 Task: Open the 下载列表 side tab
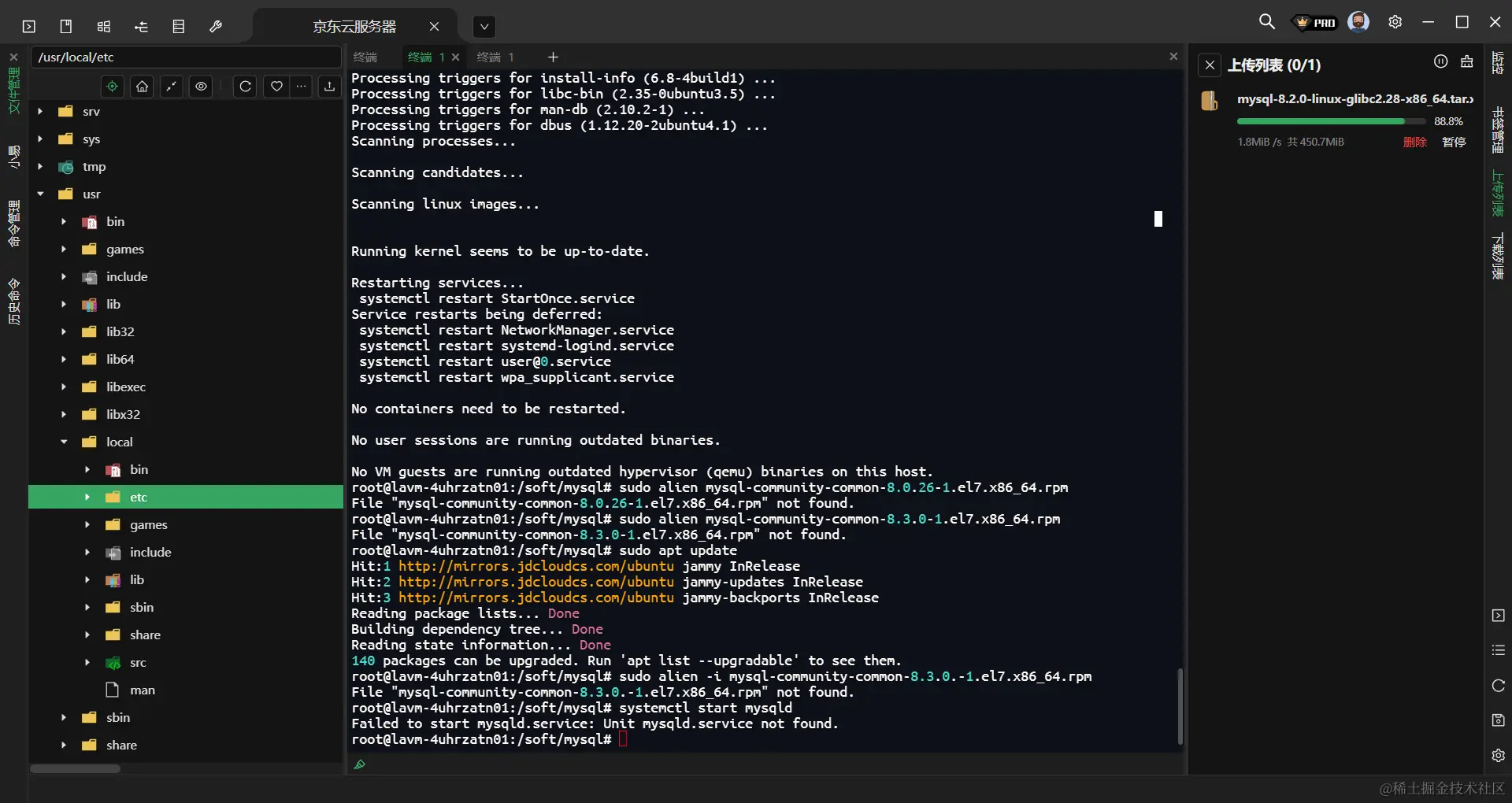(1498, 256)
